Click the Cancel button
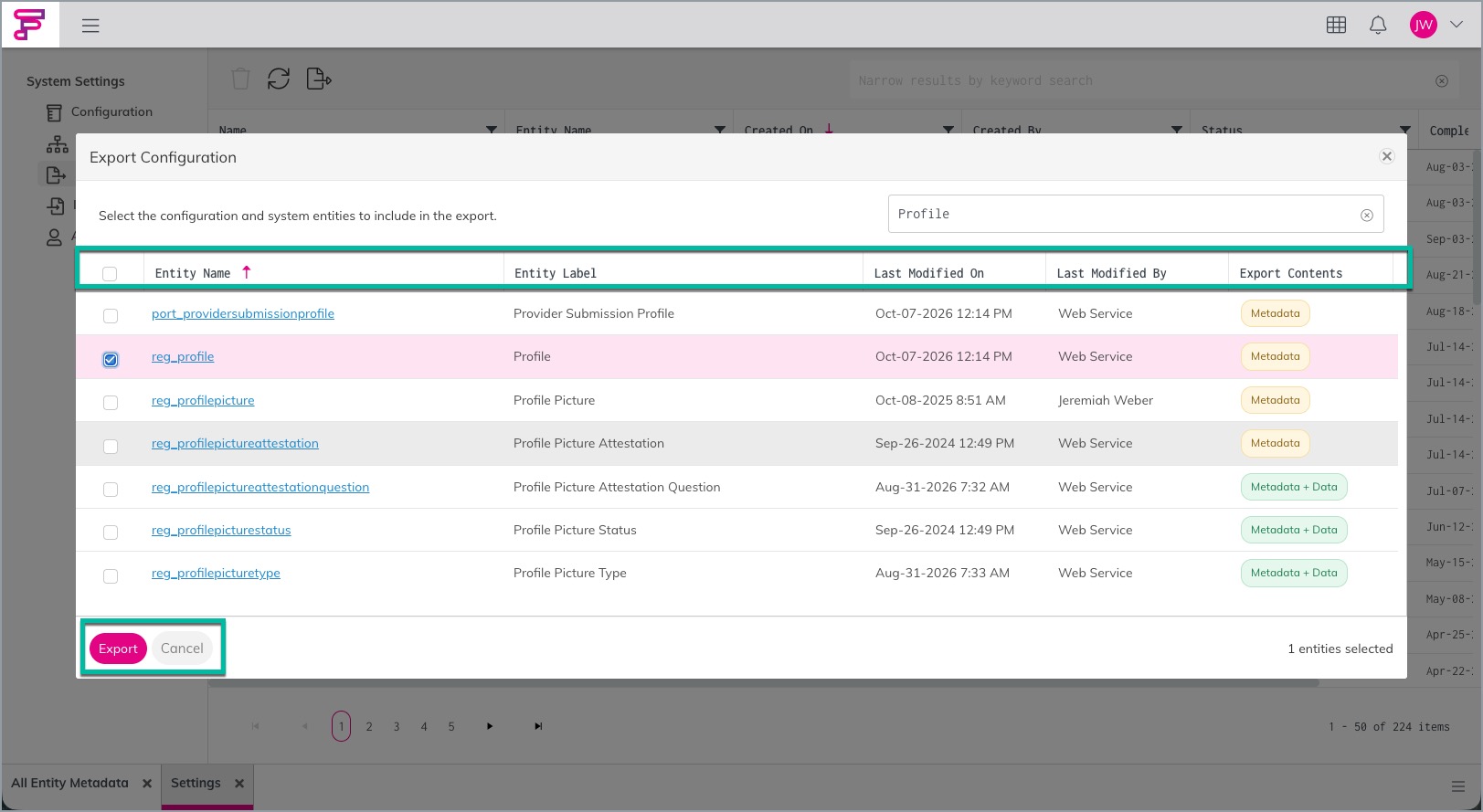1483x812 pixels. (x=182, y=649)
